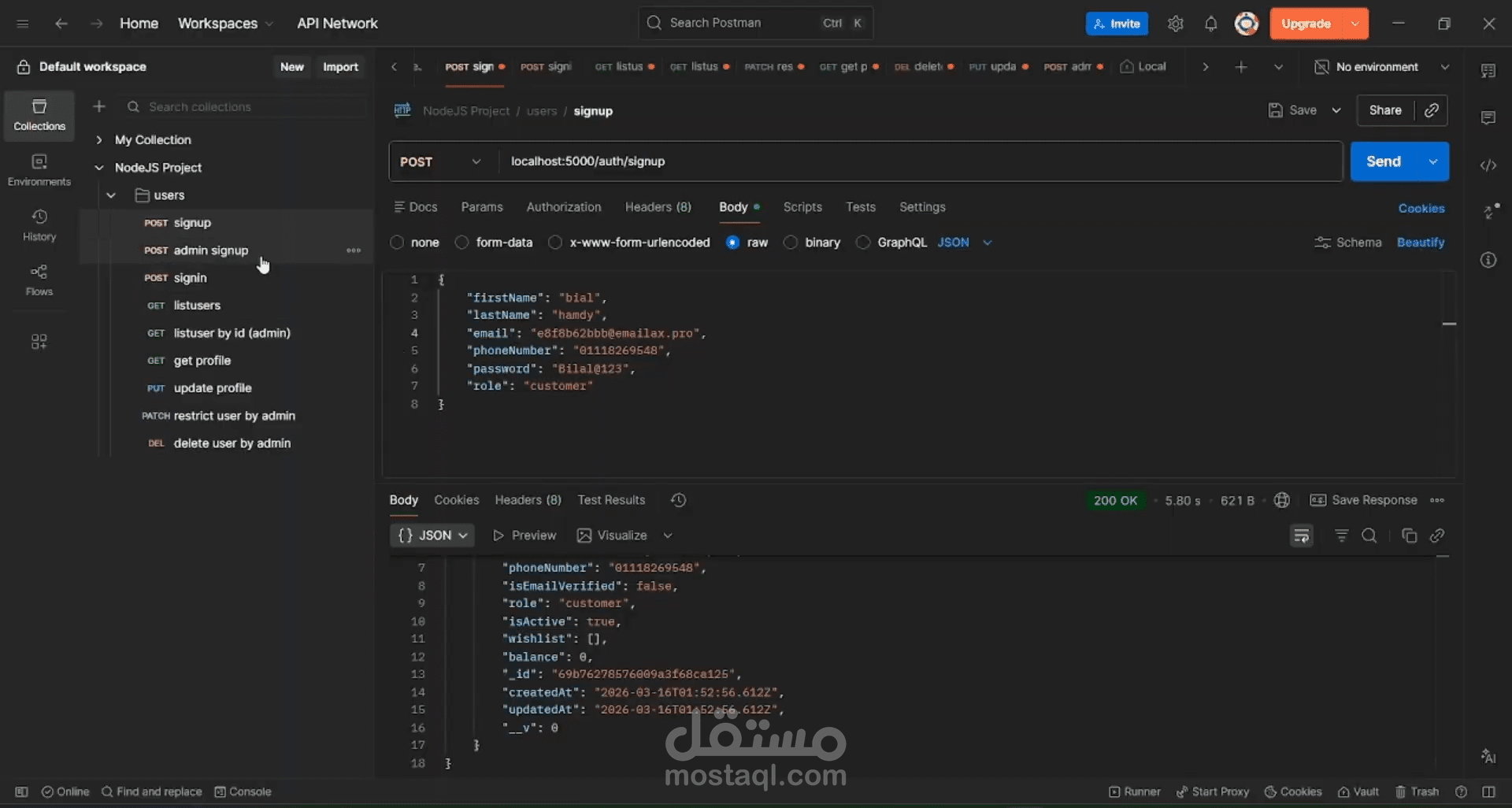Switch to the Scripts tab
This screenshot has height=808, width=1512.
[x=802, y=207]
